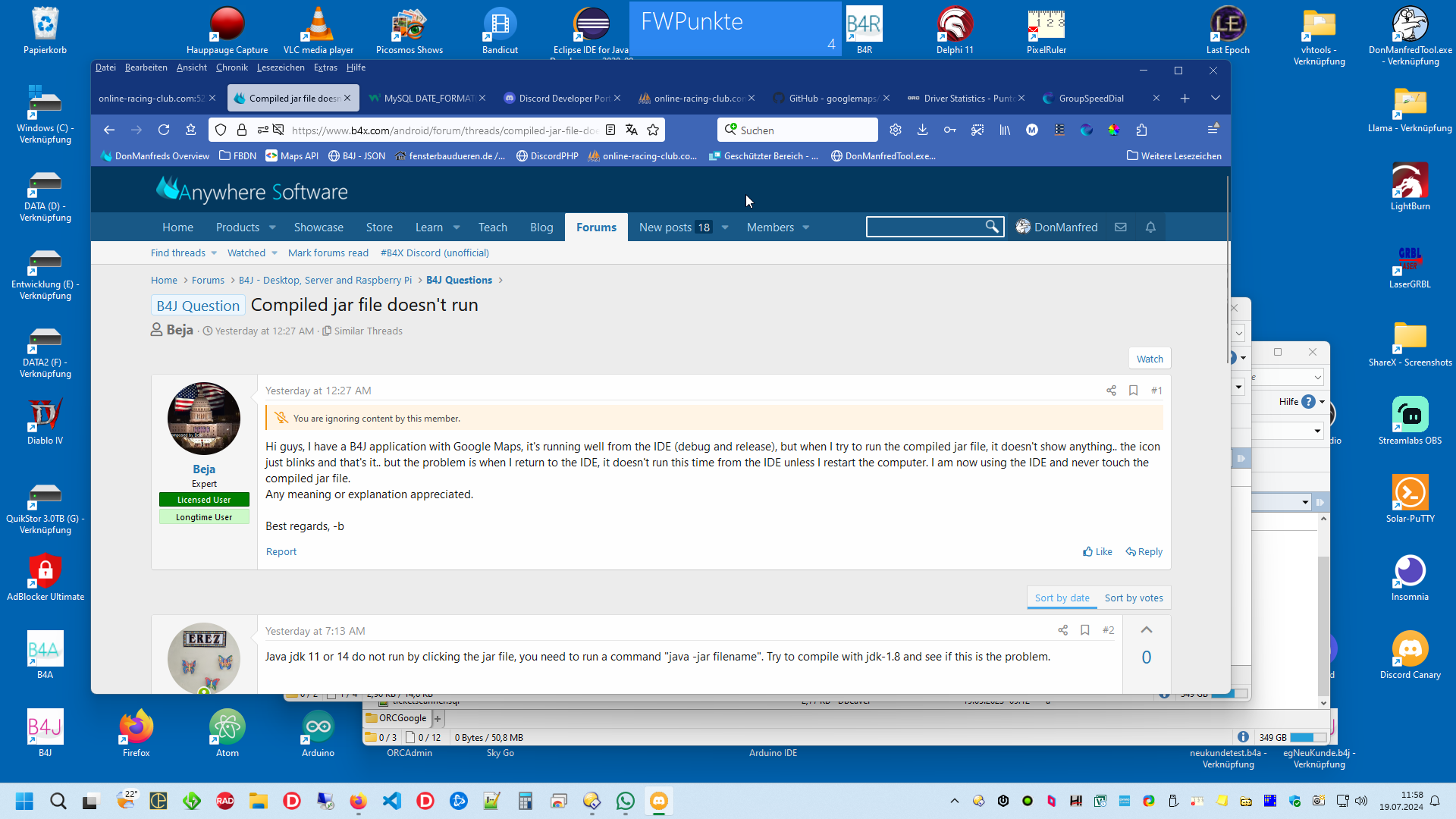Viewport: 1456px width, 819px height.
Task: Open the forum alerts bell icon
Action: click(1150, 227)
